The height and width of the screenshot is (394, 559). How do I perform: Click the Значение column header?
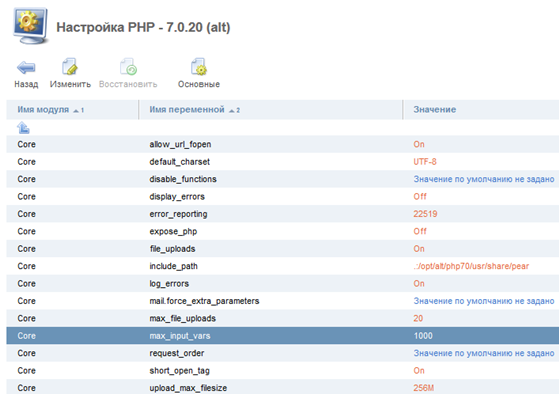(x=435, y=110)
